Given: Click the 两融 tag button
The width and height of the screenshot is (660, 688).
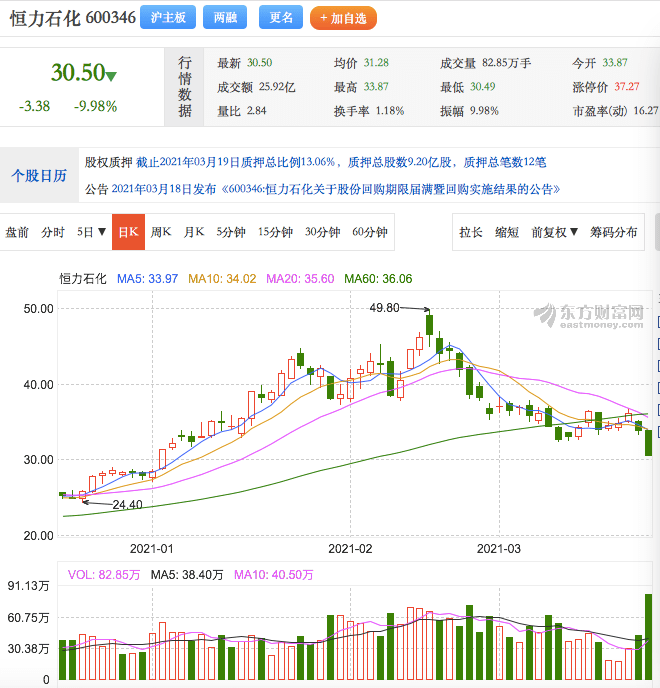Looking at the screenshot, I should [225, 18].
